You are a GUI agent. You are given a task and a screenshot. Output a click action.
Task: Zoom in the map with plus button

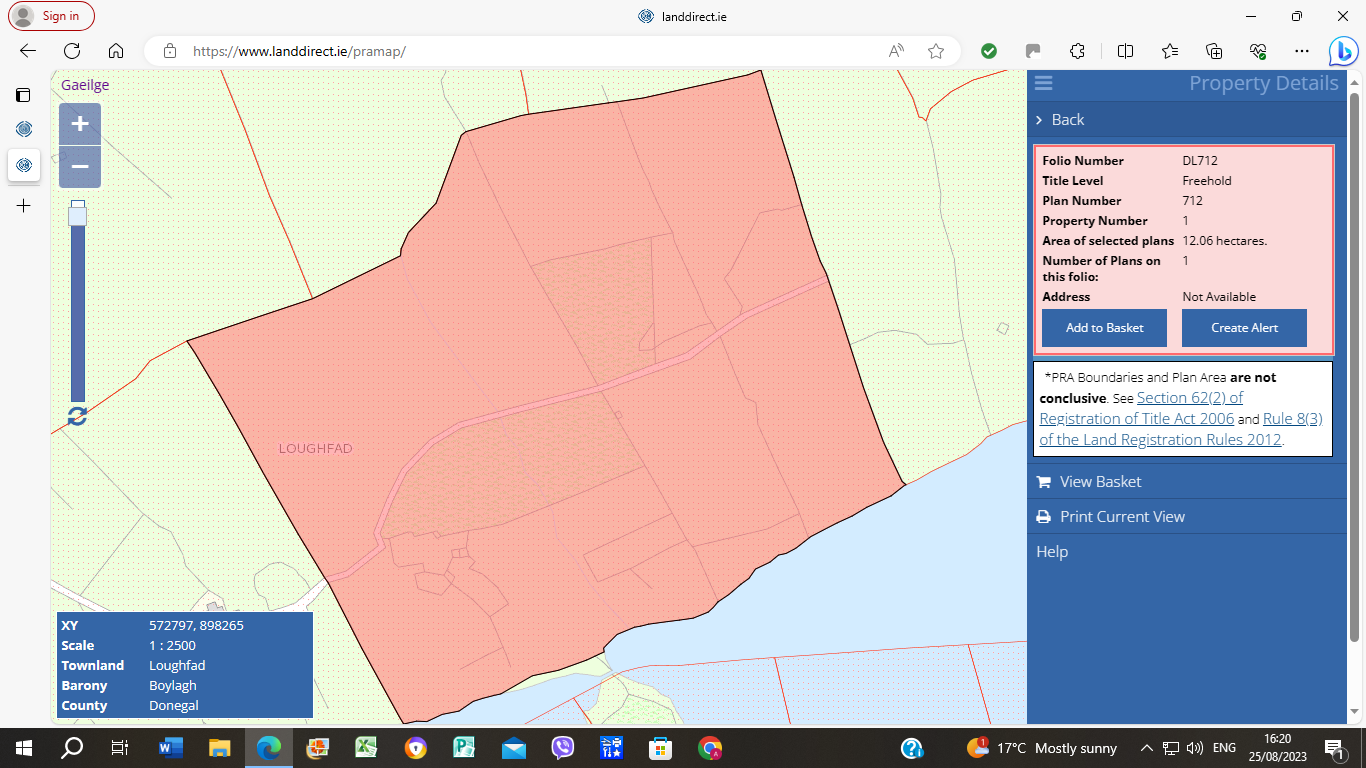pyautogui.click(x=80, y=124)
